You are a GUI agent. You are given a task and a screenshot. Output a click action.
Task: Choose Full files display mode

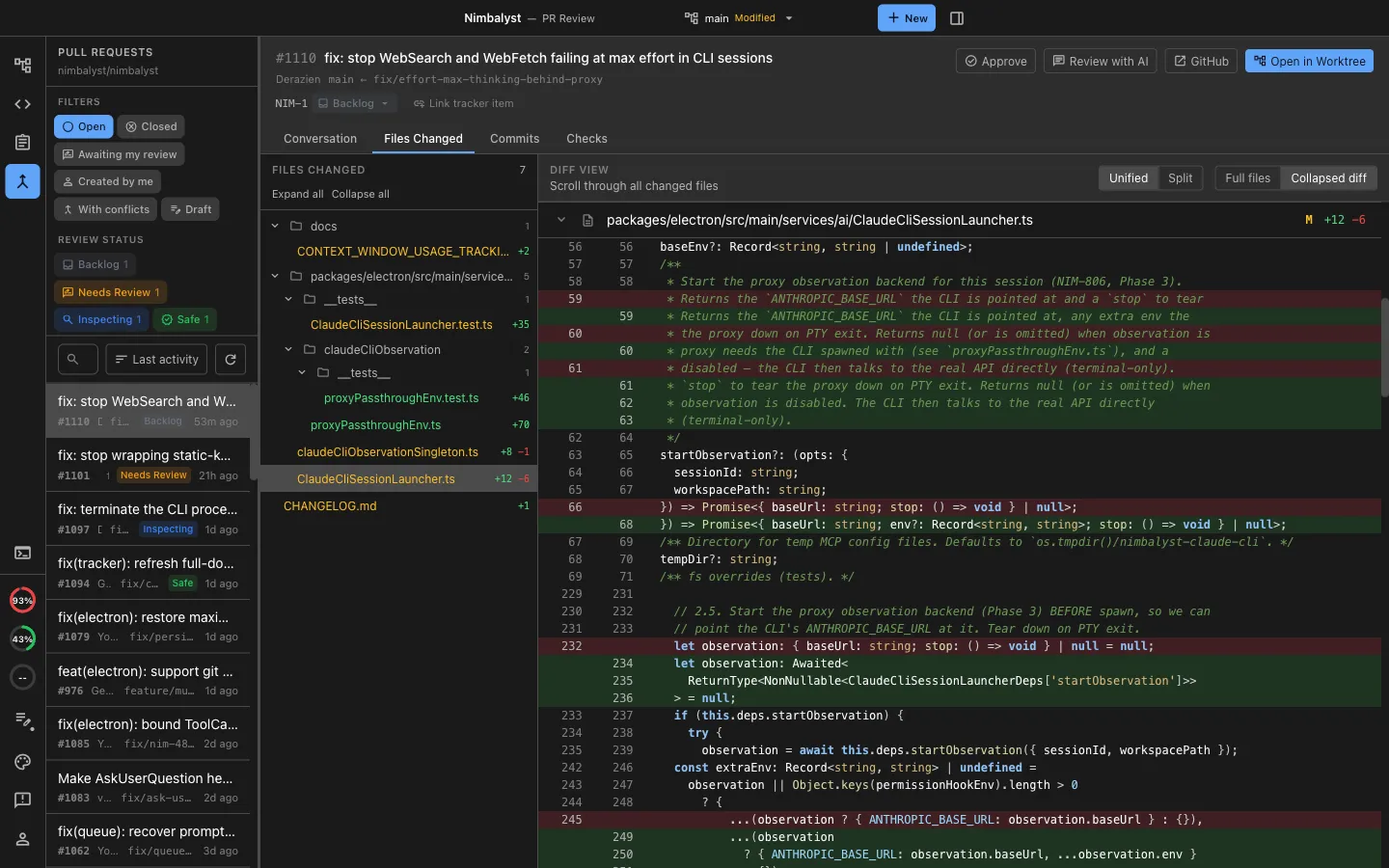[1247, 178]
